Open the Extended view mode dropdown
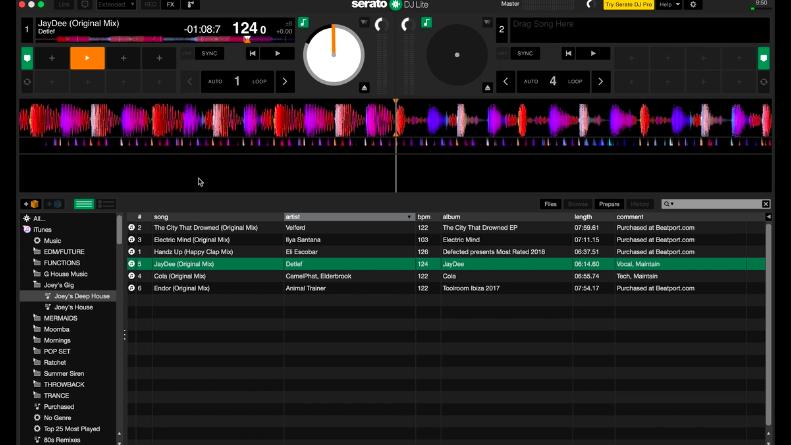The height and width of the screenshot is (445, 791). [116, 5]
